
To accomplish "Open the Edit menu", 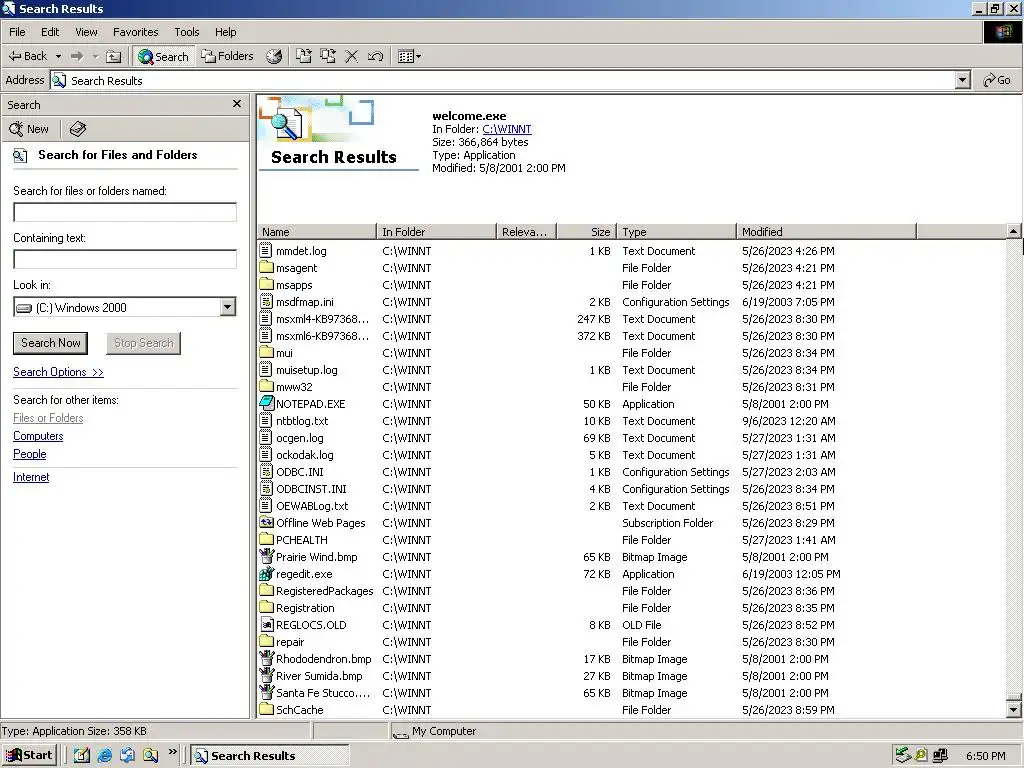I will (x=50, y=32).
